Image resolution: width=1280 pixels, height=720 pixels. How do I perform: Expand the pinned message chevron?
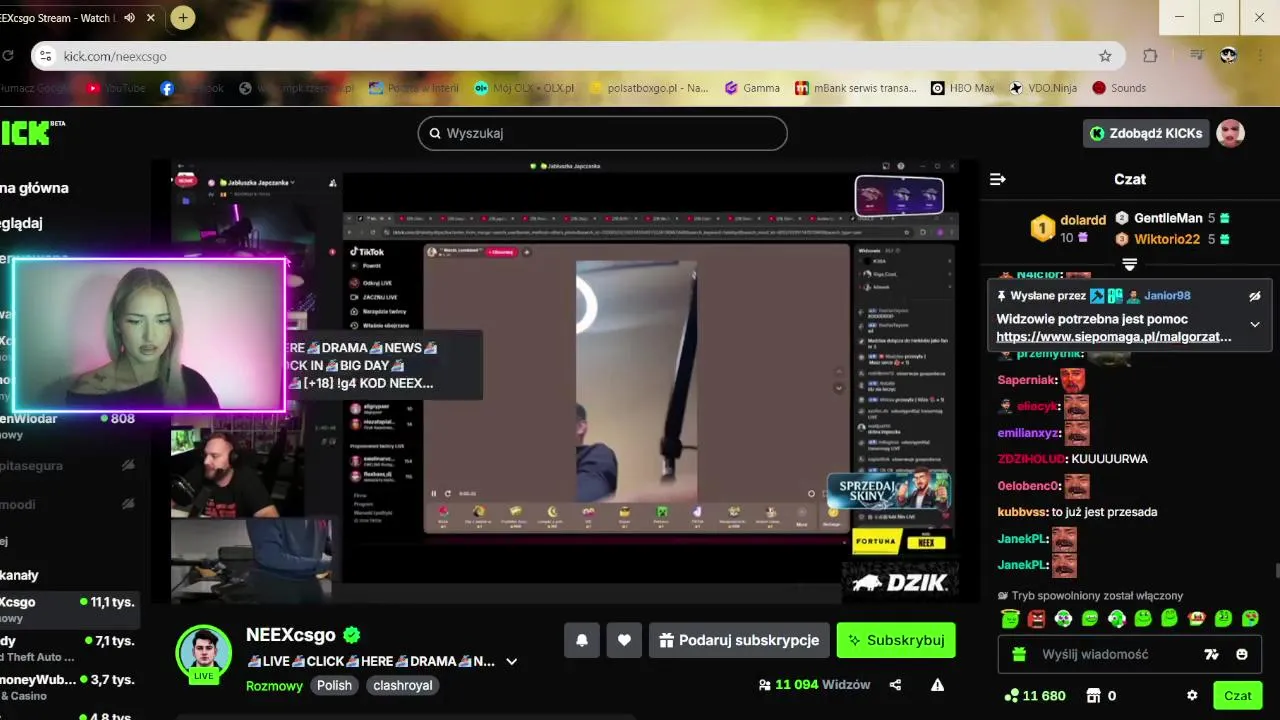(x=1255, y=324)
